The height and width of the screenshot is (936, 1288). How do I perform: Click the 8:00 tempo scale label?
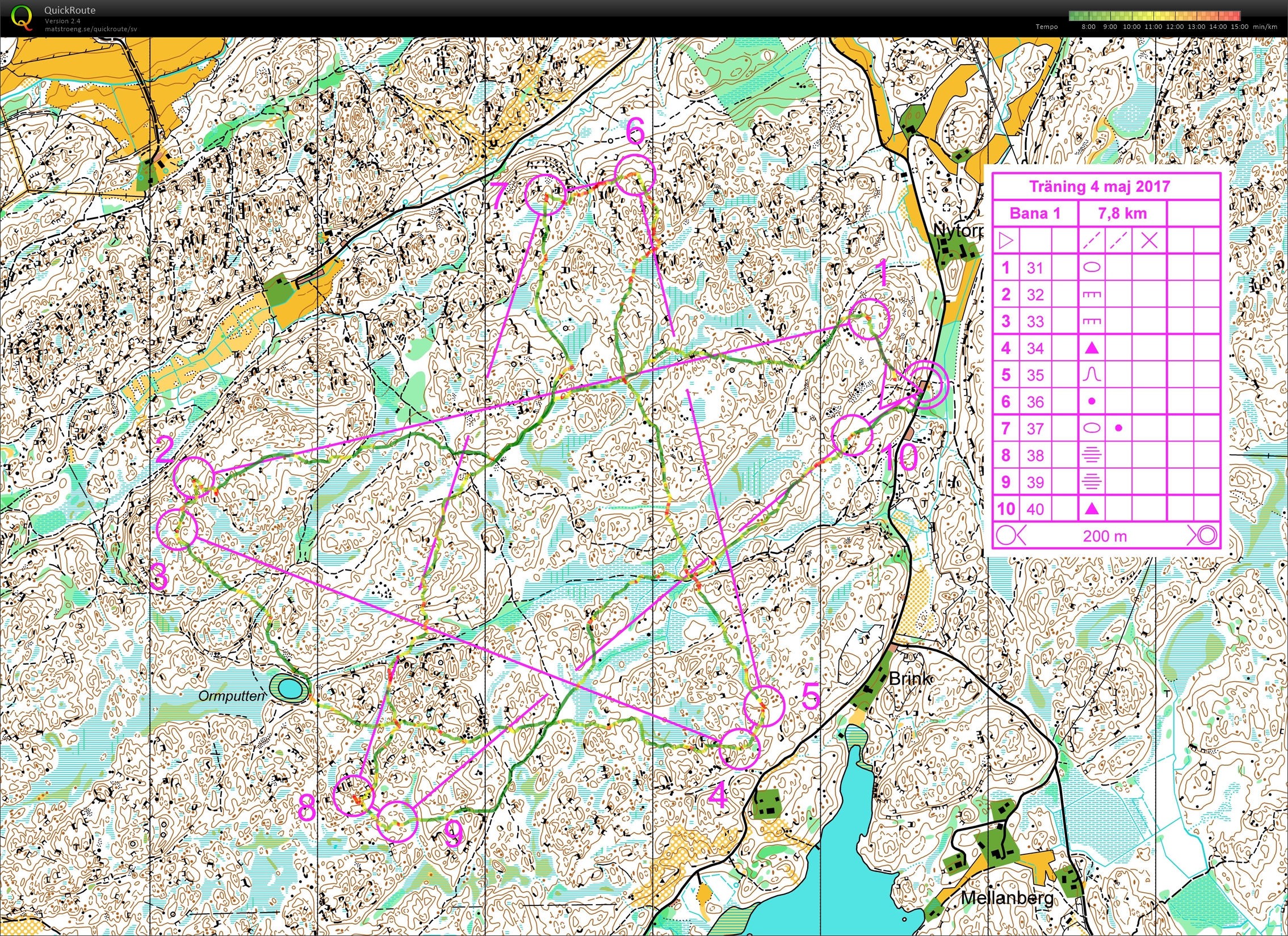[x=1088, y=27]
